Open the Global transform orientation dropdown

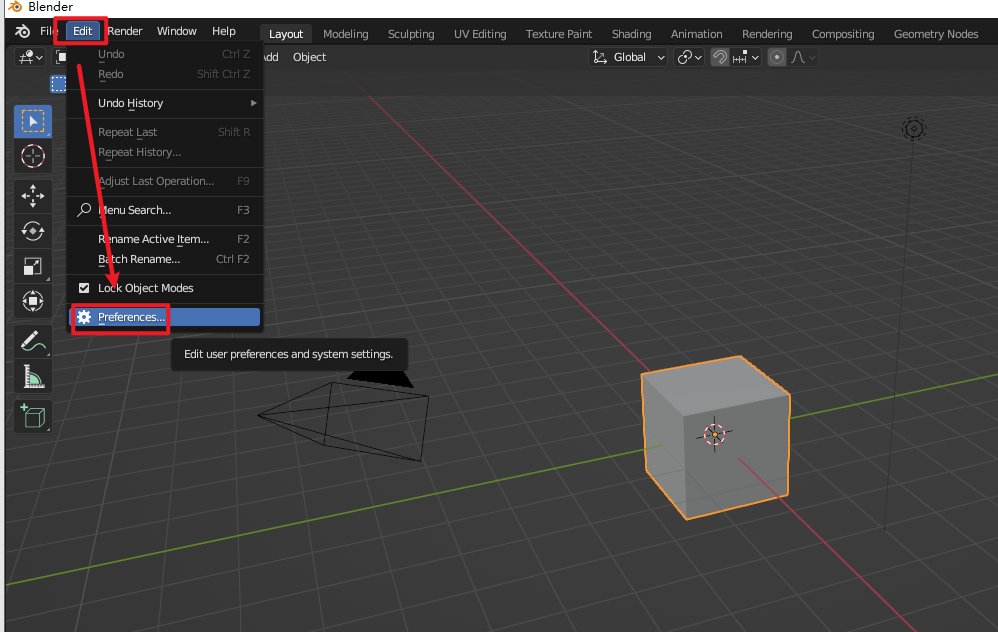coord(629,58)
